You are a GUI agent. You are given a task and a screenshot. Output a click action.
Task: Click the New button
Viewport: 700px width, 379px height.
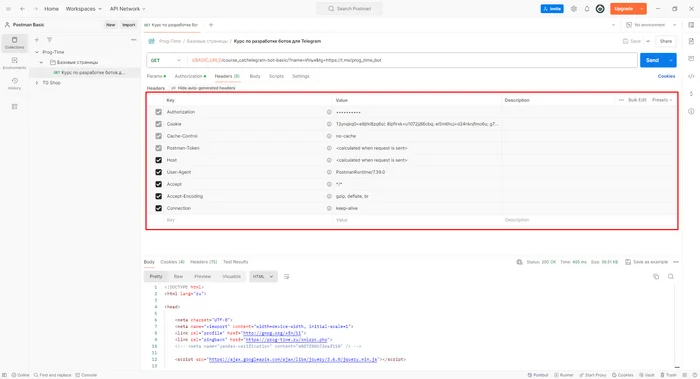coord(110,25)
